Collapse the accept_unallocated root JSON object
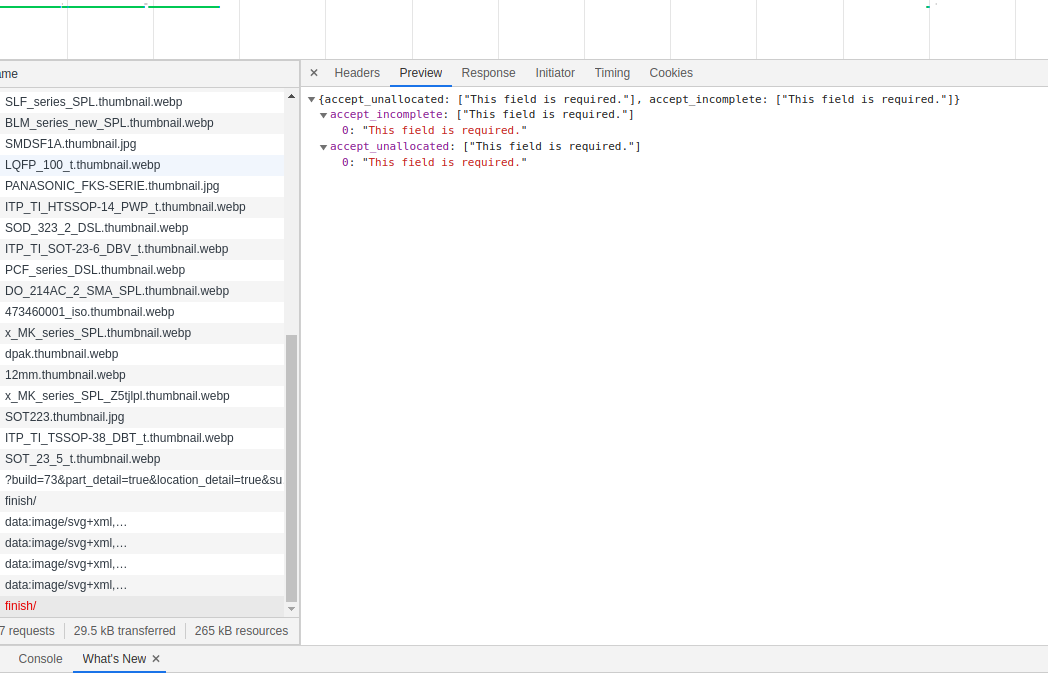 click(311, 98)
